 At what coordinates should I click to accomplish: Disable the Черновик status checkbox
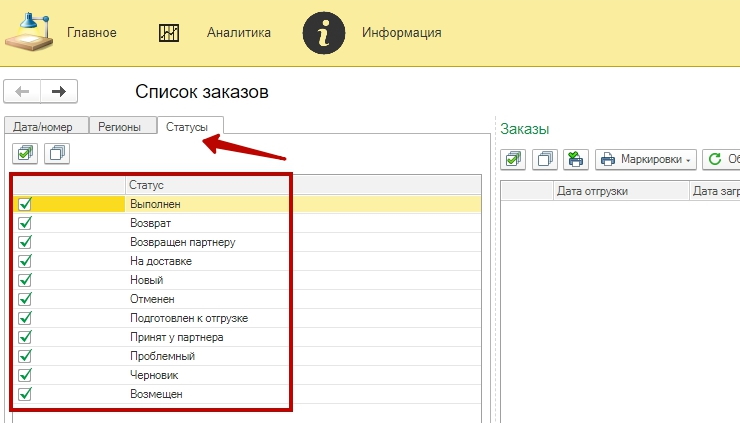tap(25, 375)
